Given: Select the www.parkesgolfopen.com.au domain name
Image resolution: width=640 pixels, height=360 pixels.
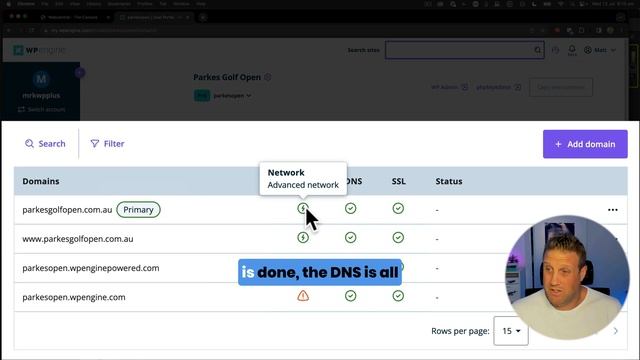Looking at the screenshot, I should point(78,239).
